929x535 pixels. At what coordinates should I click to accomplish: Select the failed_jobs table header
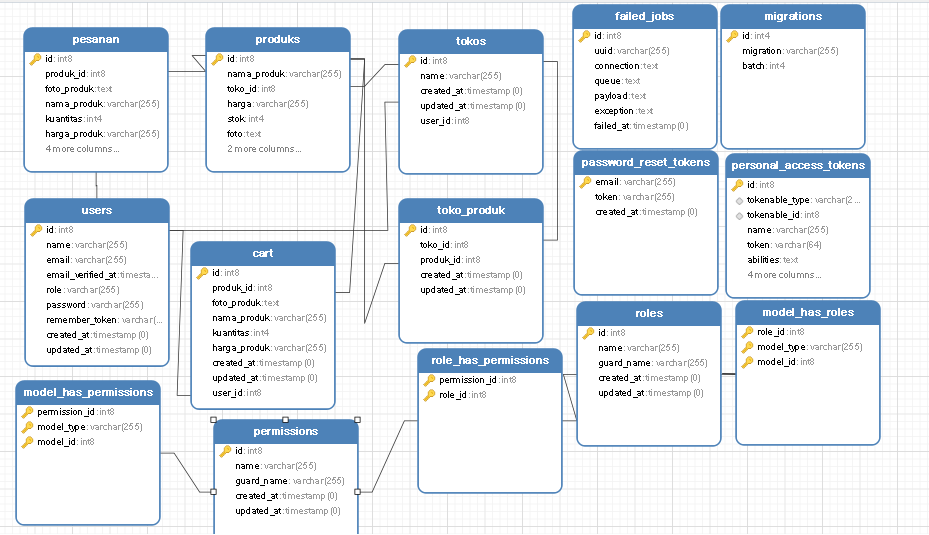click(645, 17)
